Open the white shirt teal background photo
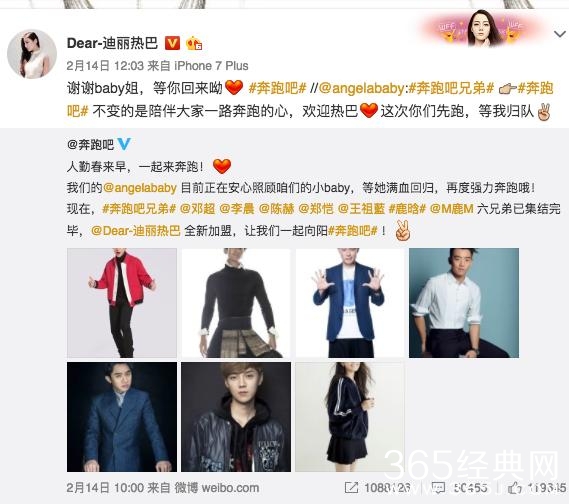 click(x=464, y=303)
